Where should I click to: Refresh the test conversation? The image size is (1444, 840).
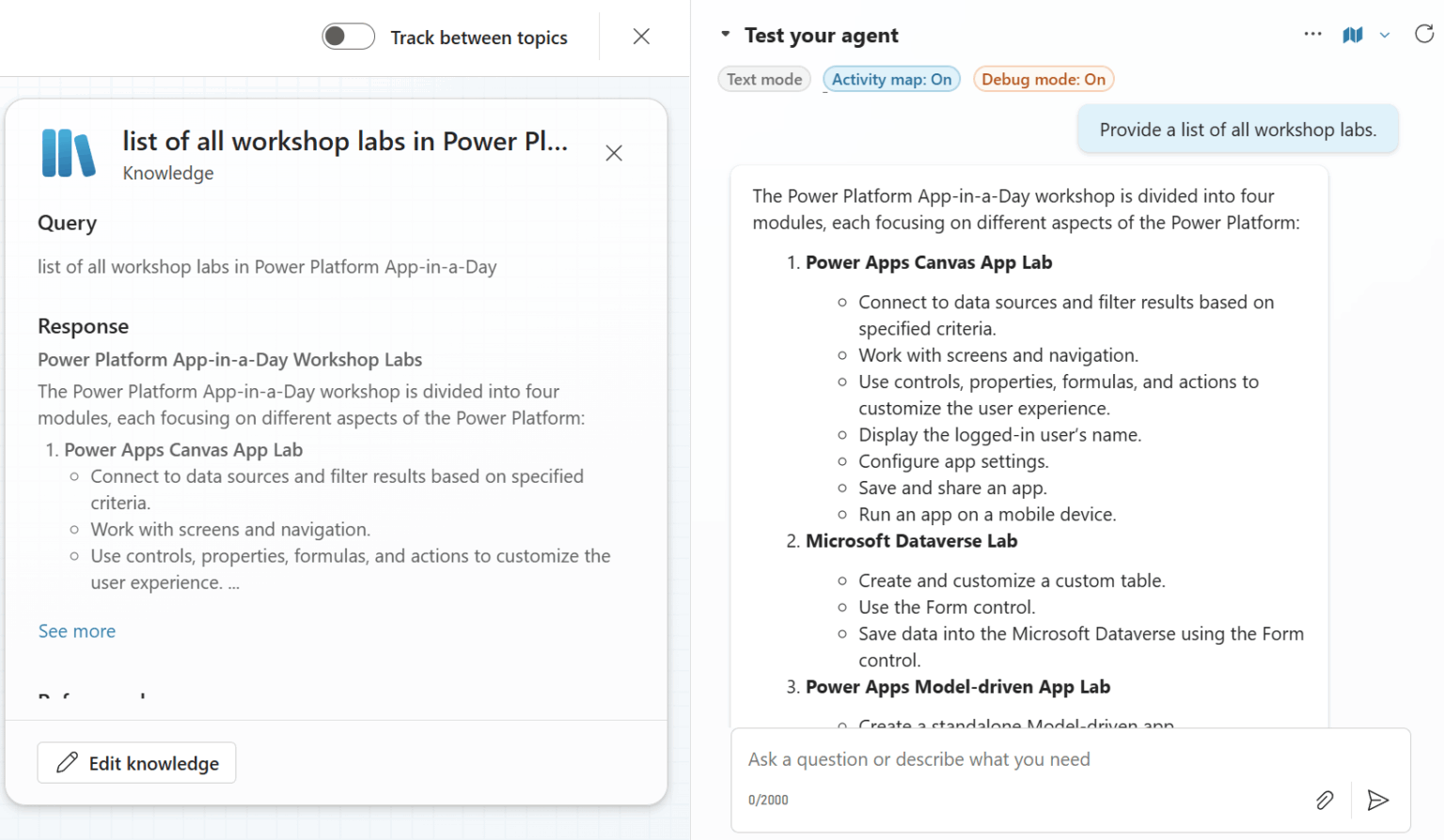pyautogui.click(x=1423, y=35)
